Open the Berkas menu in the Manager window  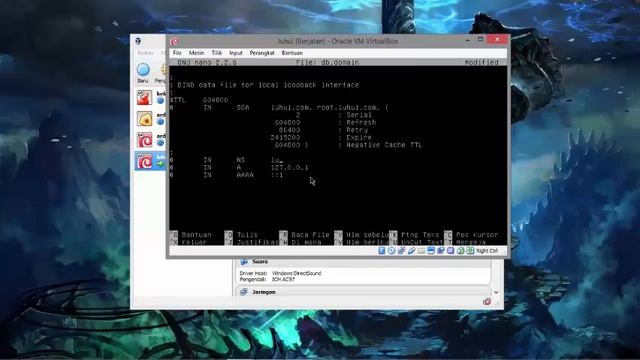pos(145,53)
